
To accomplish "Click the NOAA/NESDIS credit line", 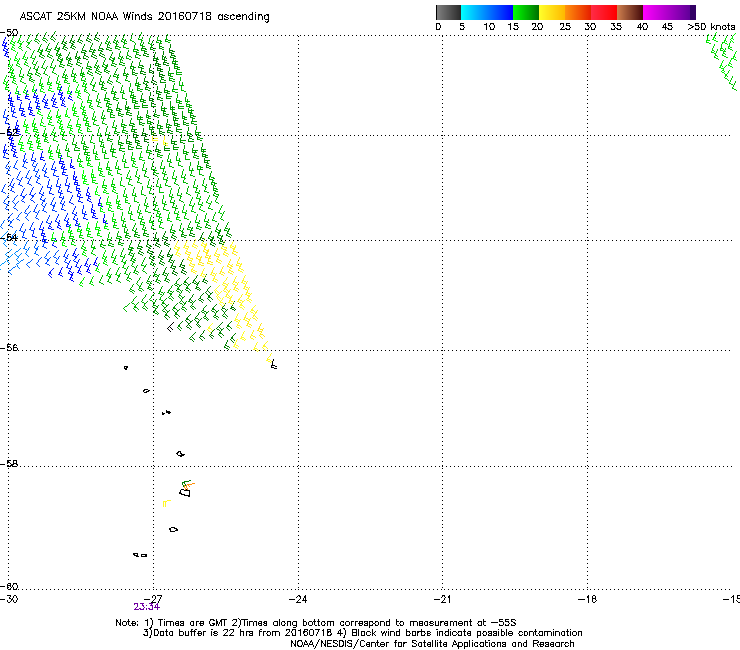I will (432, 644).
